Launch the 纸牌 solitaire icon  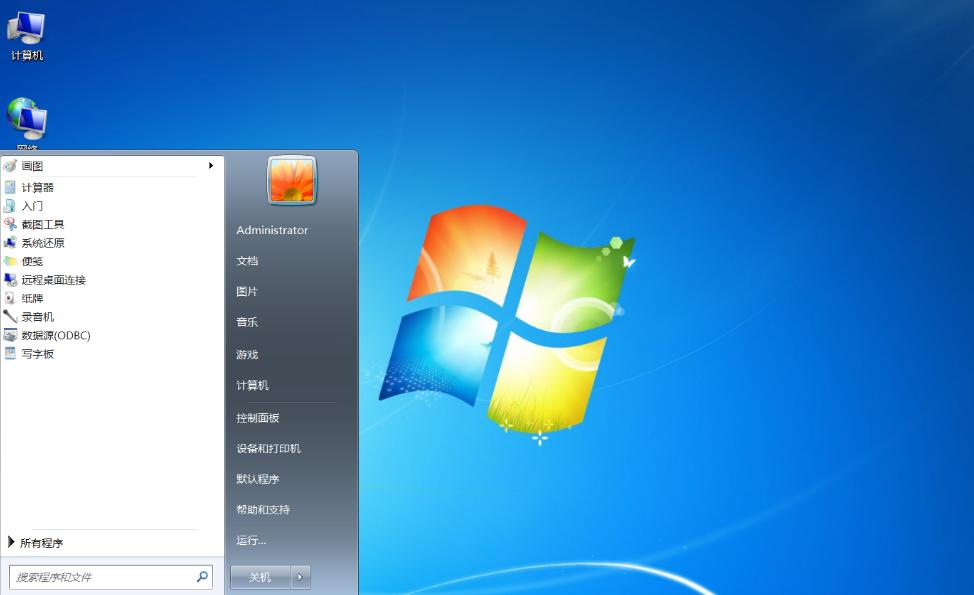tap(10, 298)
